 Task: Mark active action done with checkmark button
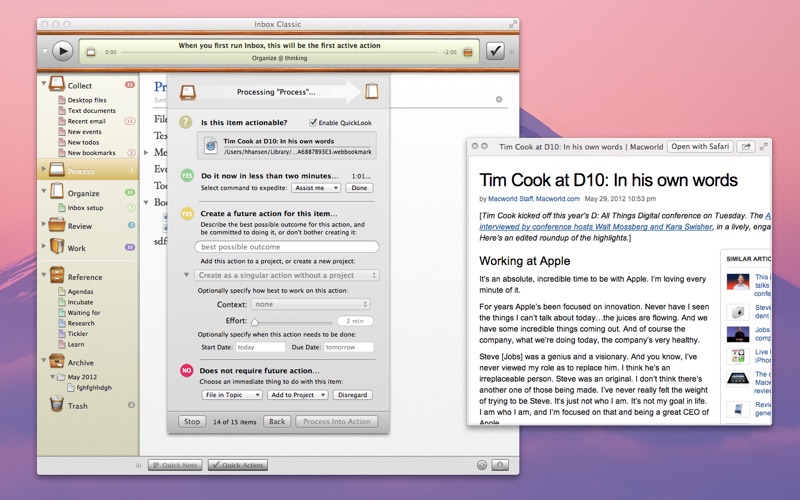coord(495,51)
